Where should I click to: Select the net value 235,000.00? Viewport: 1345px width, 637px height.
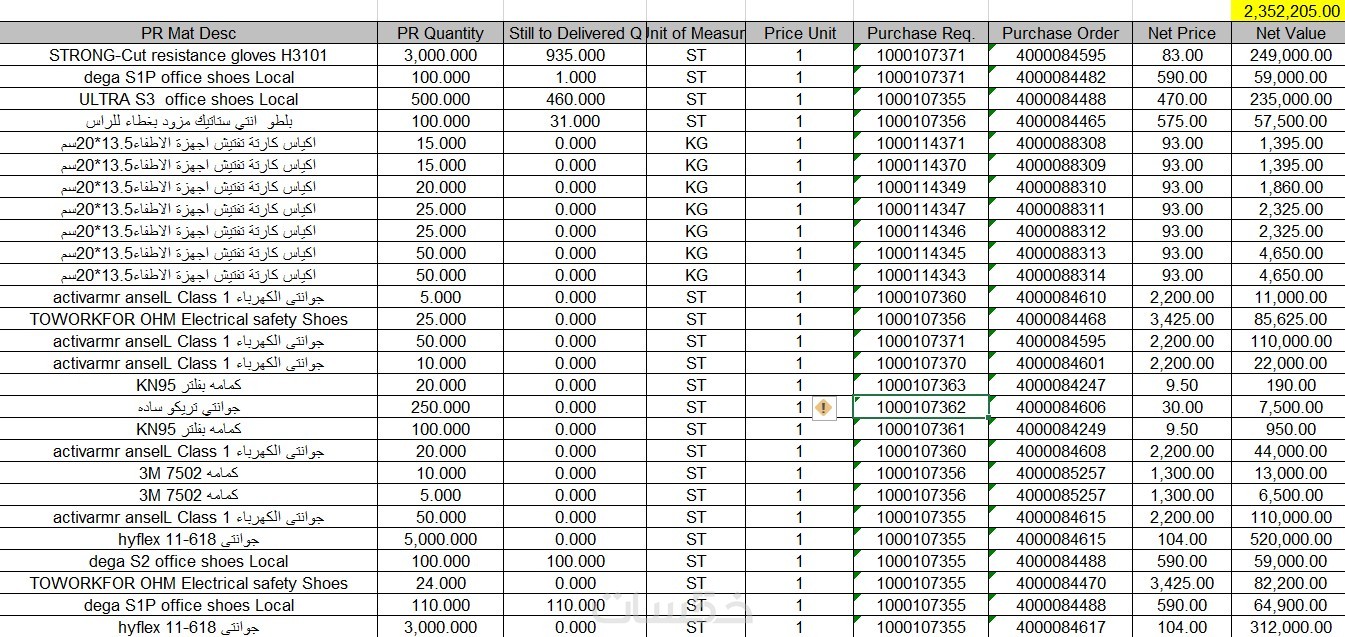[1290, 99]
